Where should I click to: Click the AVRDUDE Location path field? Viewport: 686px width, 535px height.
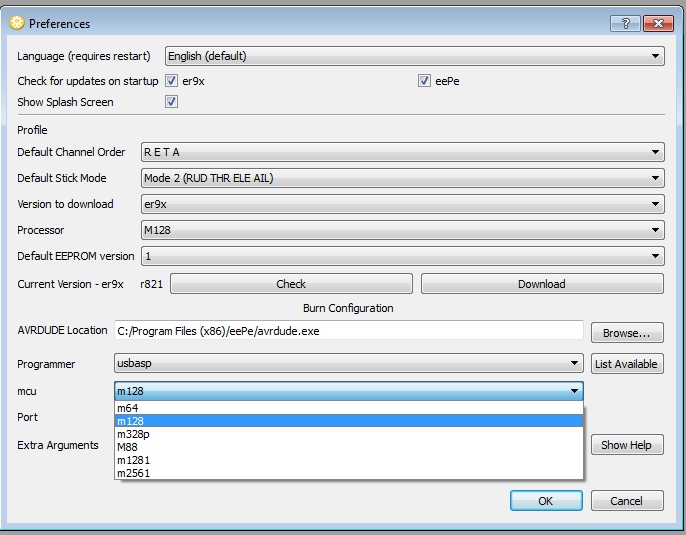point(349,331)
